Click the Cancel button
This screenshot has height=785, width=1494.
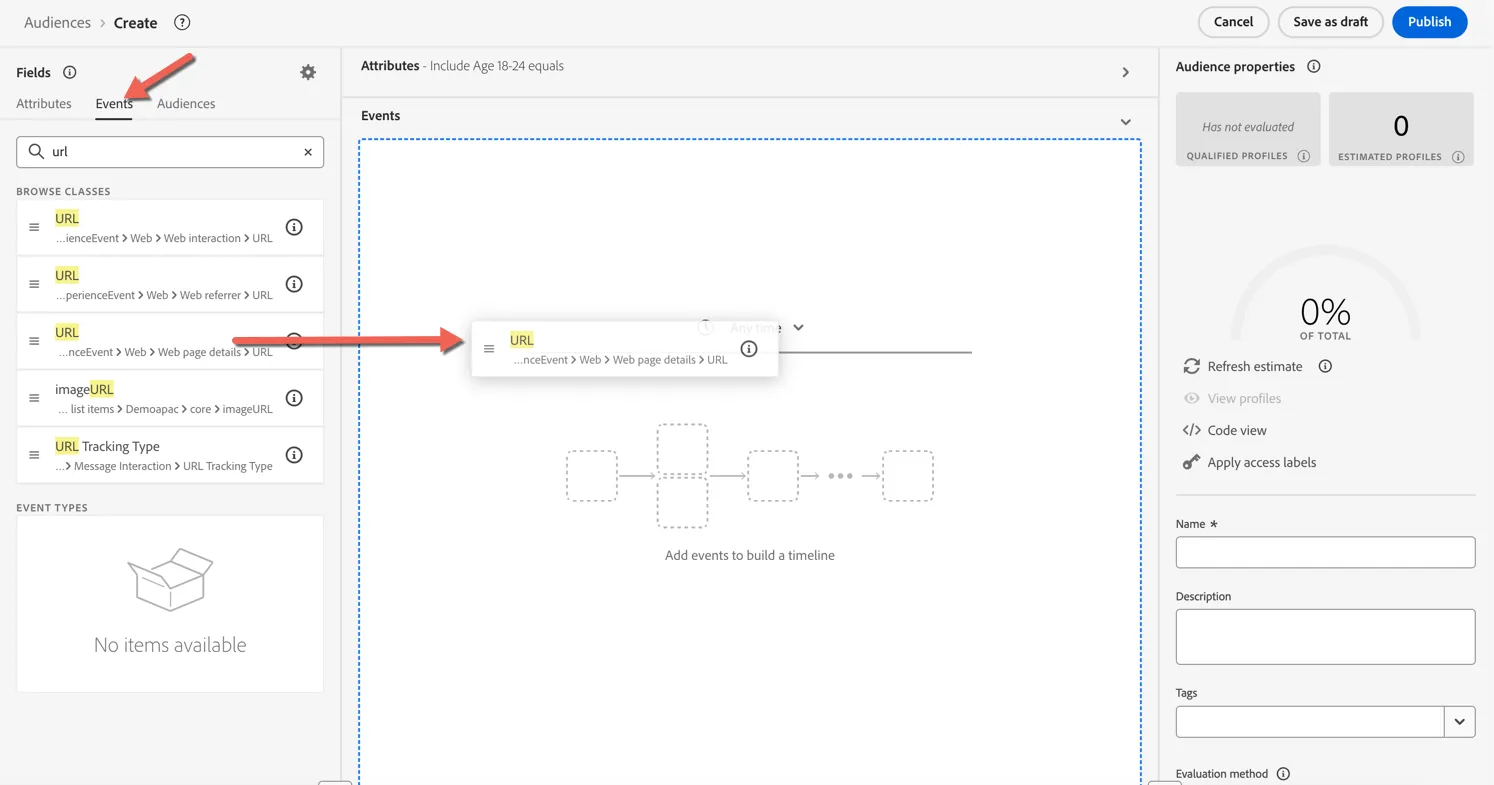click(1233, 22)
